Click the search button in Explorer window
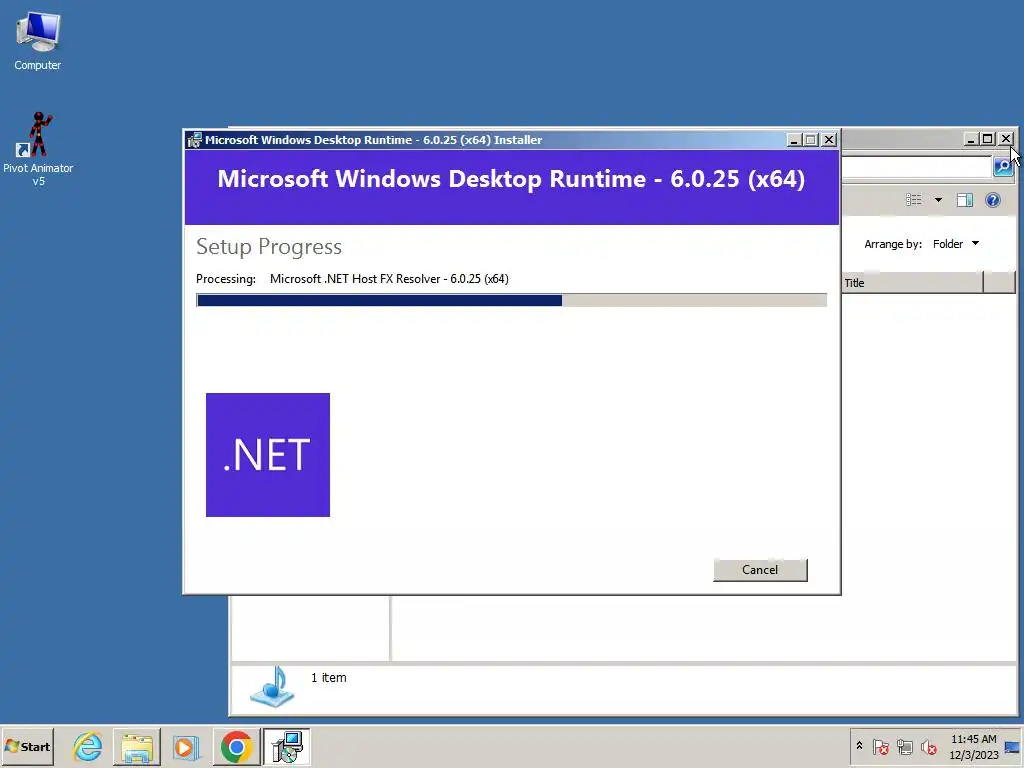This screenshot has width=1024, height=768. (1003, 167)
